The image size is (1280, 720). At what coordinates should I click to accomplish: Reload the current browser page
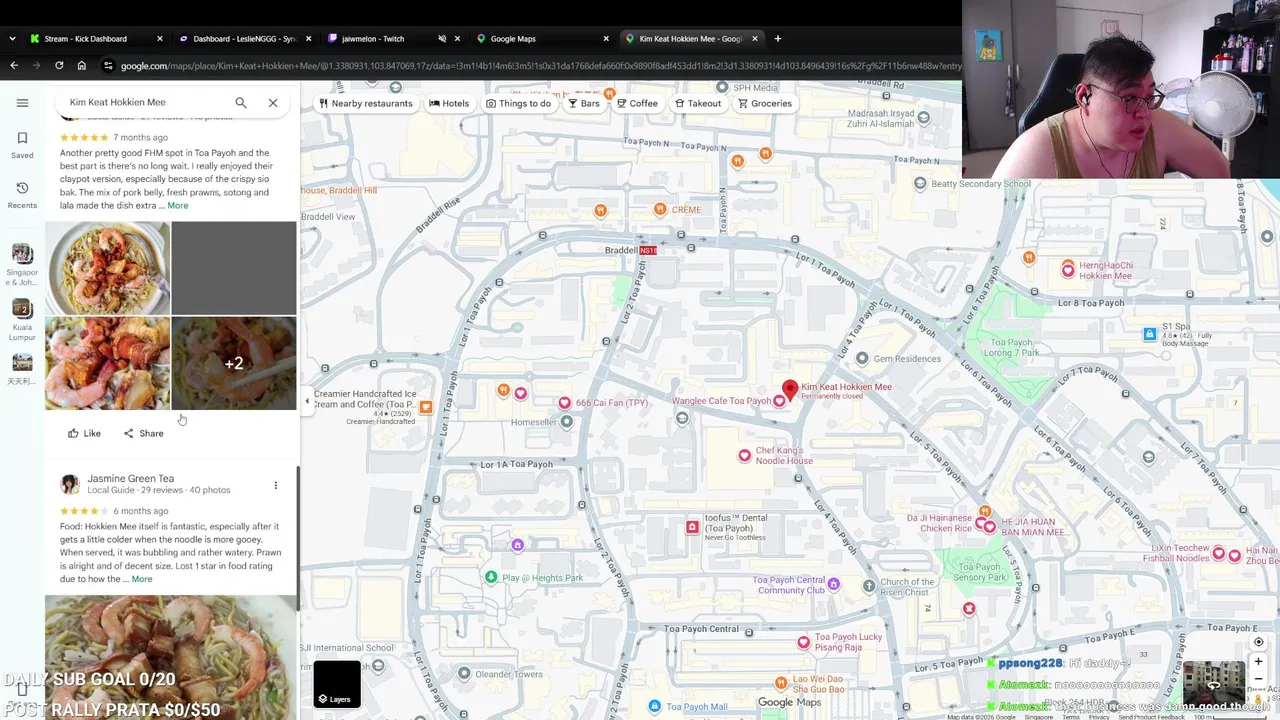(x=59, y=66)
